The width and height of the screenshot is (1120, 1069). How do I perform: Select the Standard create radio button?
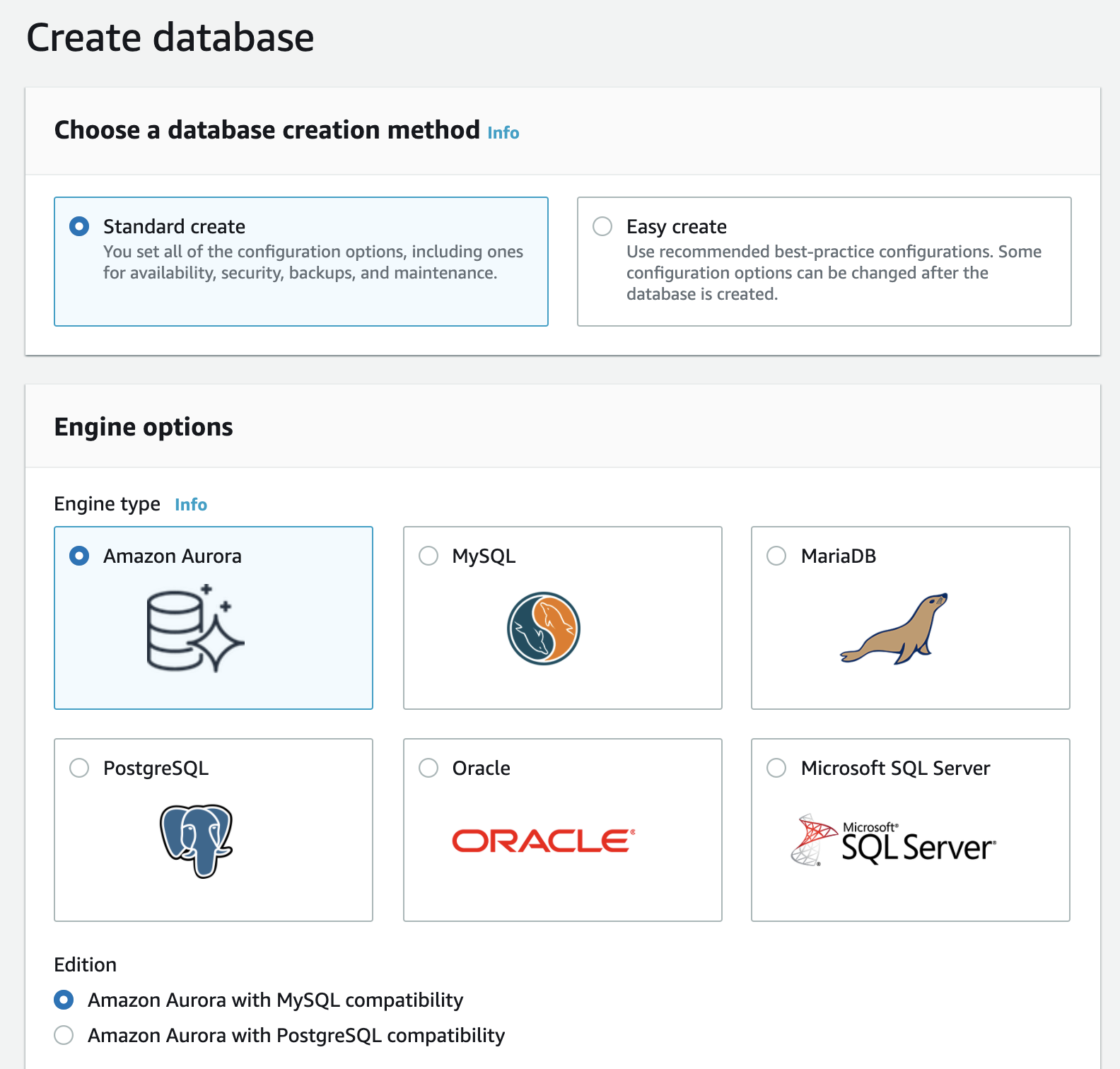[79, 226]
